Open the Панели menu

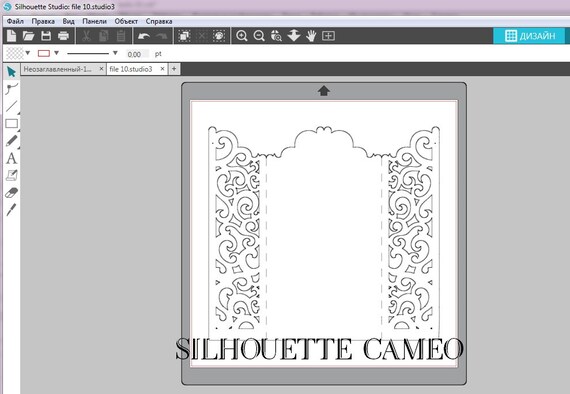94,21
